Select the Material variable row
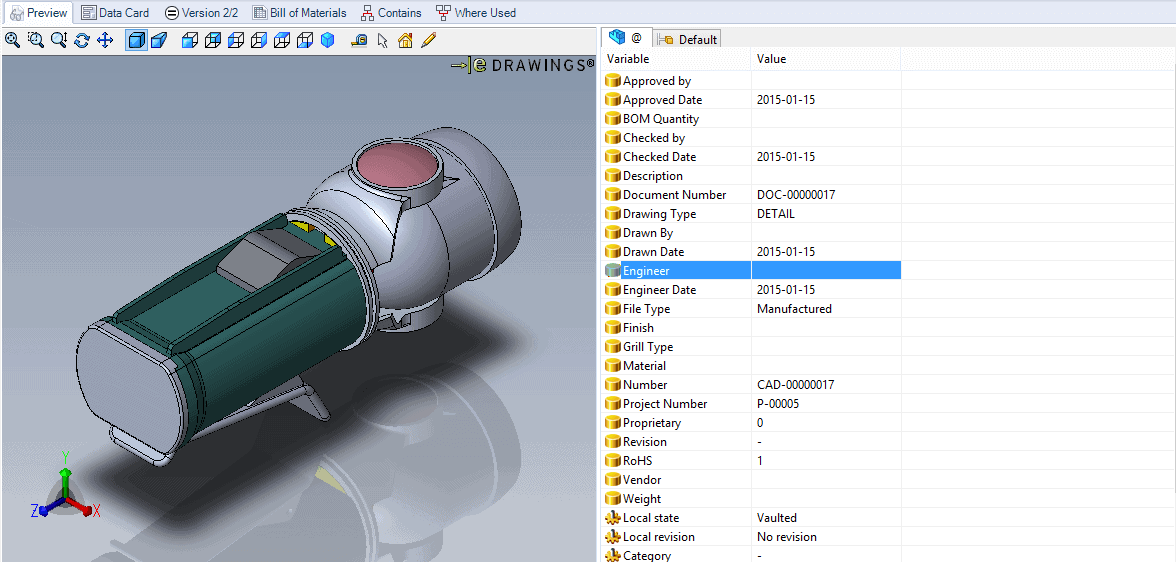1176x562 pixels. tap(751, 366)
